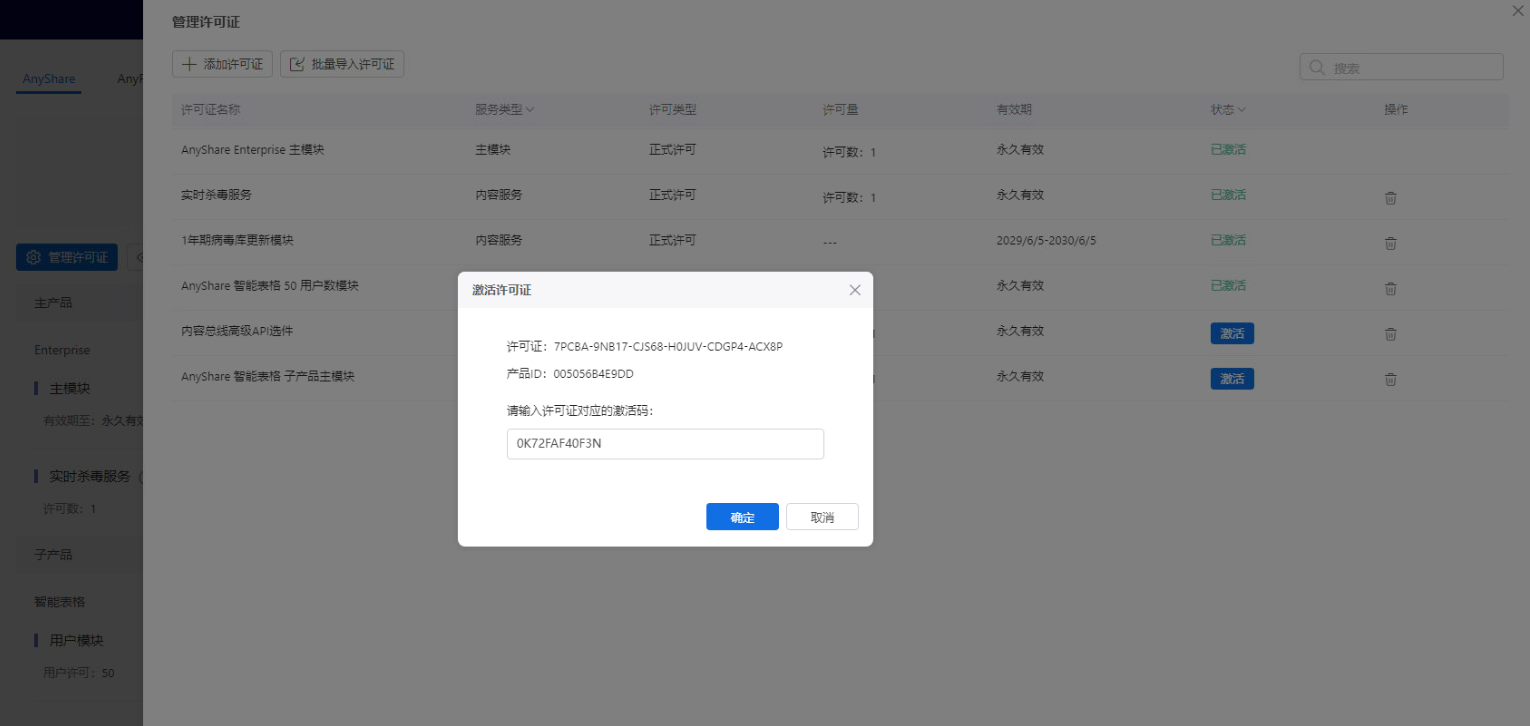The height and width of the screenshot is (726, 1530).
Task: Click 主产品 section in background page
Action: (x=53, y=302)
